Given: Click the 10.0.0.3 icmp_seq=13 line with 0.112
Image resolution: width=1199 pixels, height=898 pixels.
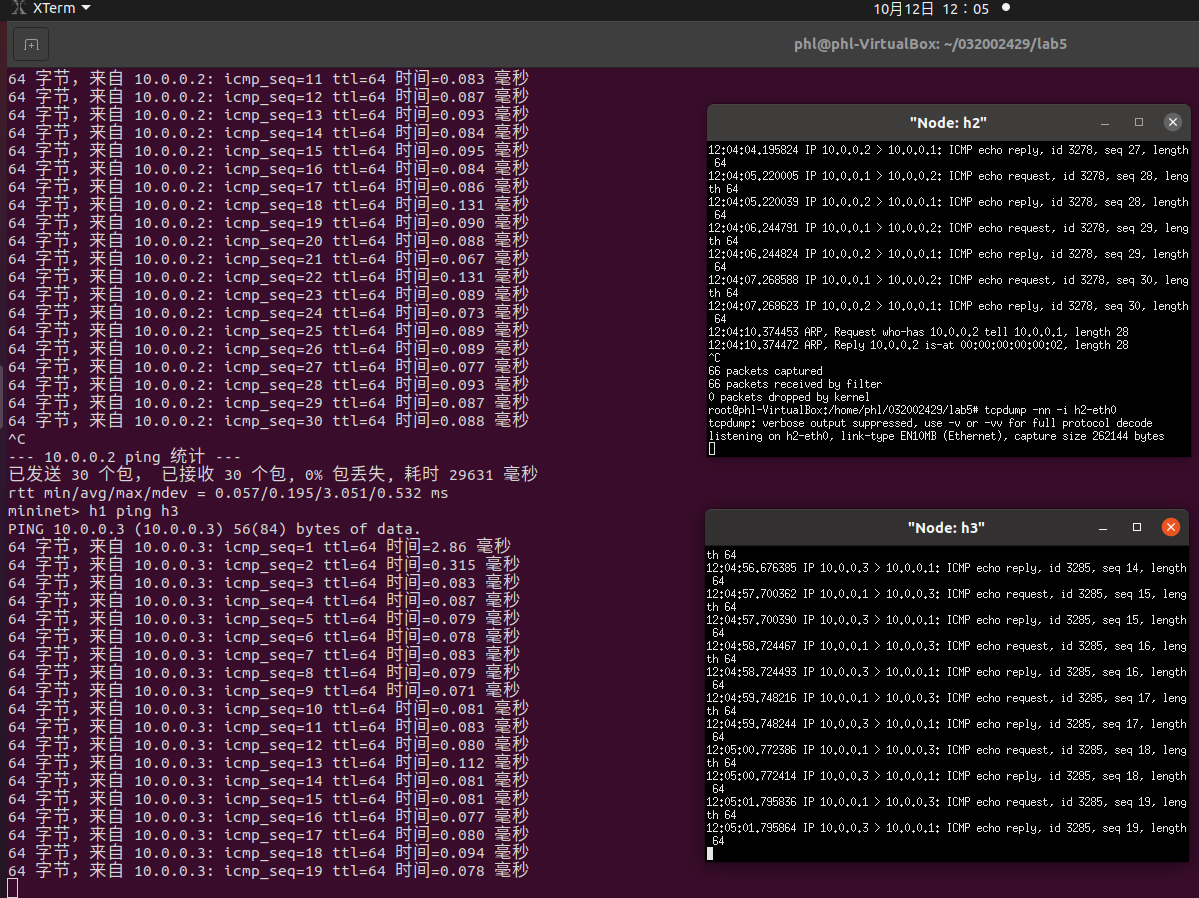Looking at the screenshot, I should click(x=268, y=763).
